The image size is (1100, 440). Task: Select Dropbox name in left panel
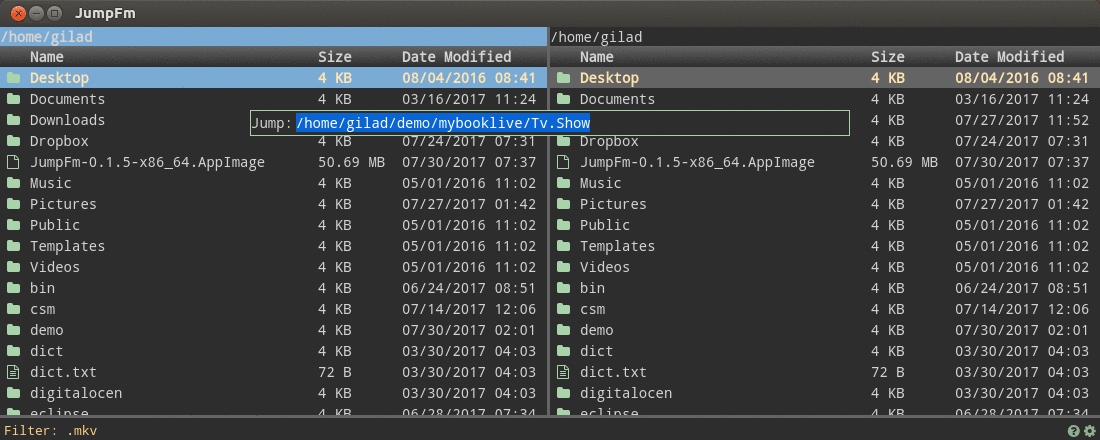59,141
